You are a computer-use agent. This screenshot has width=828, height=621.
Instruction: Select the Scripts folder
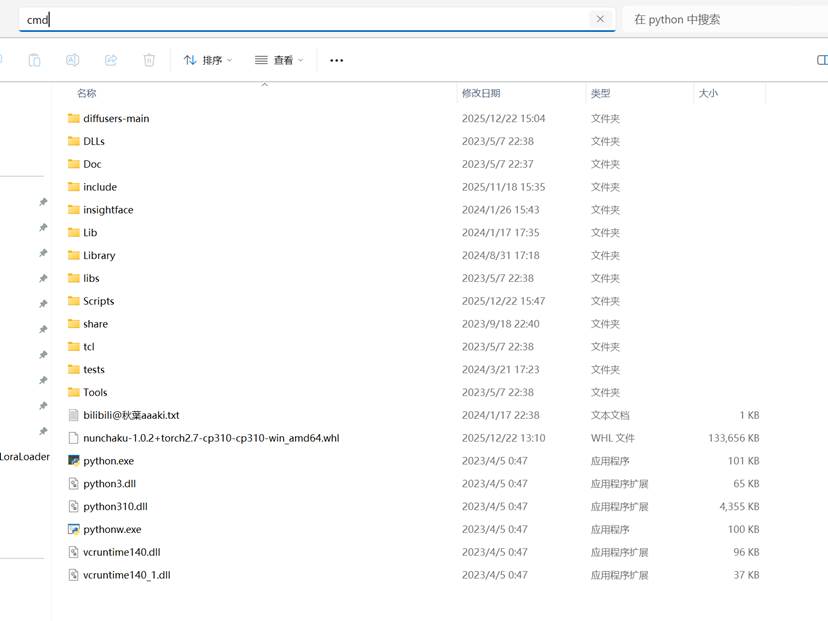tap(98, 301)
